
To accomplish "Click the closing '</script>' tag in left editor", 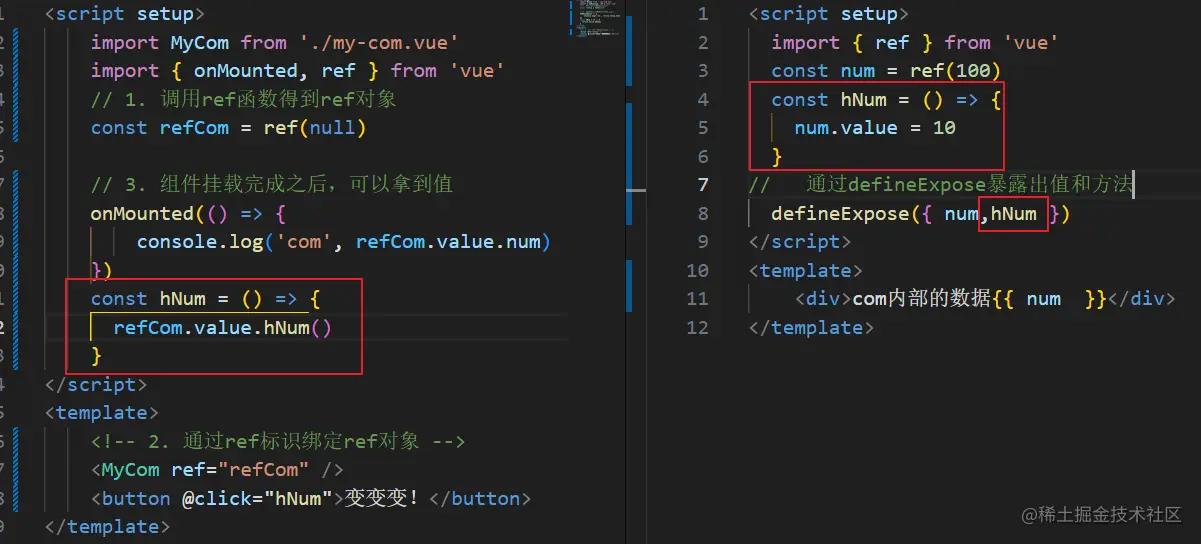I will pyautogui.click(x=96, y=384).
